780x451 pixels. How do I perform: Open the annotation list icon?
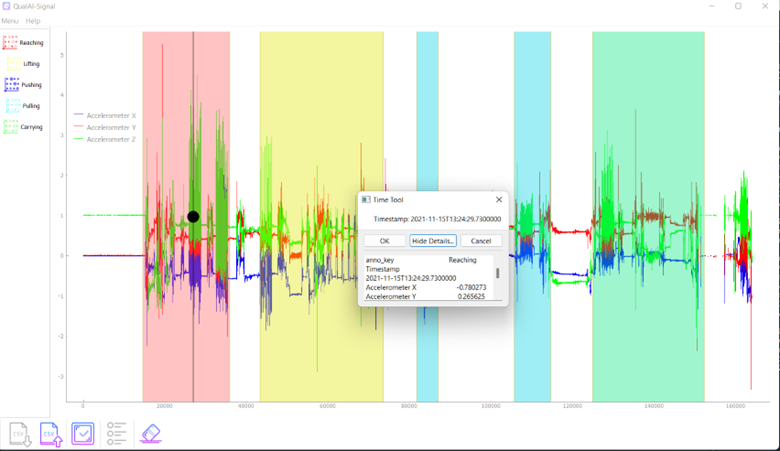pos(116,434)
